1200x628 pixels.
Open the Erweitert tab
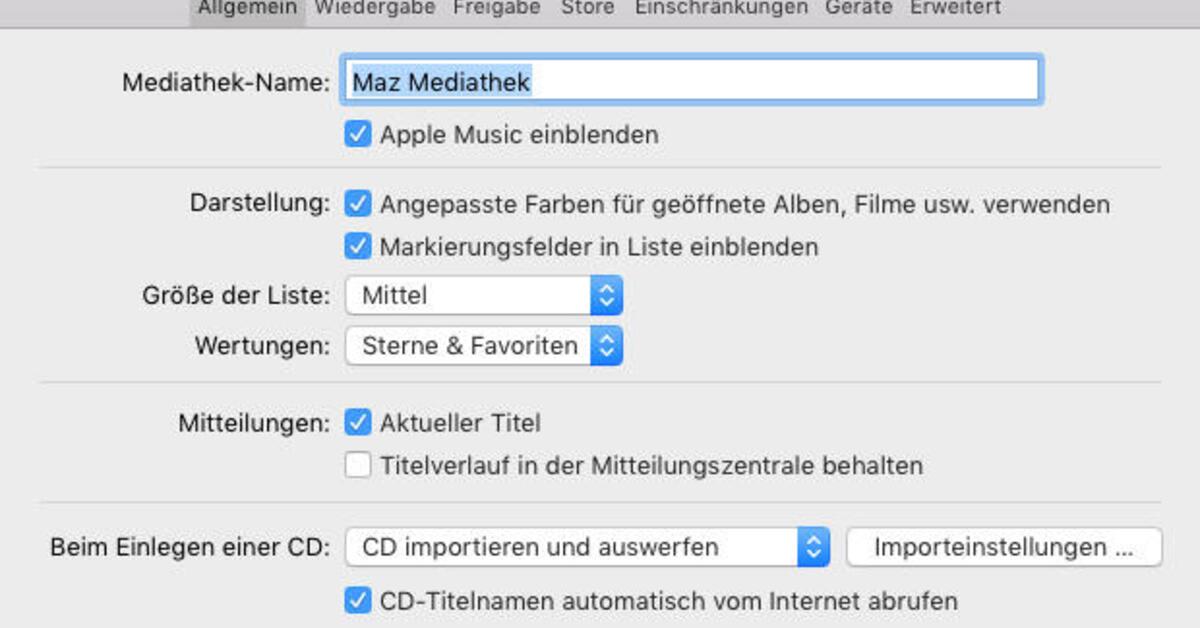(954, 8)
